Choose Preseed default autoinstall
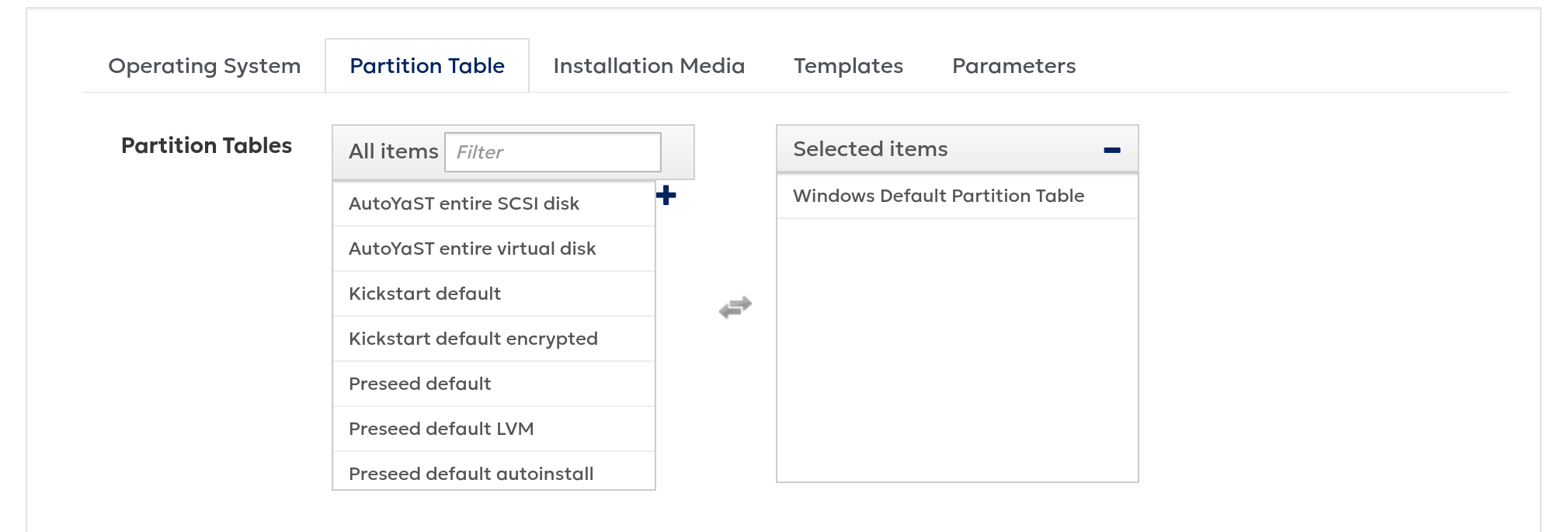 471,473
